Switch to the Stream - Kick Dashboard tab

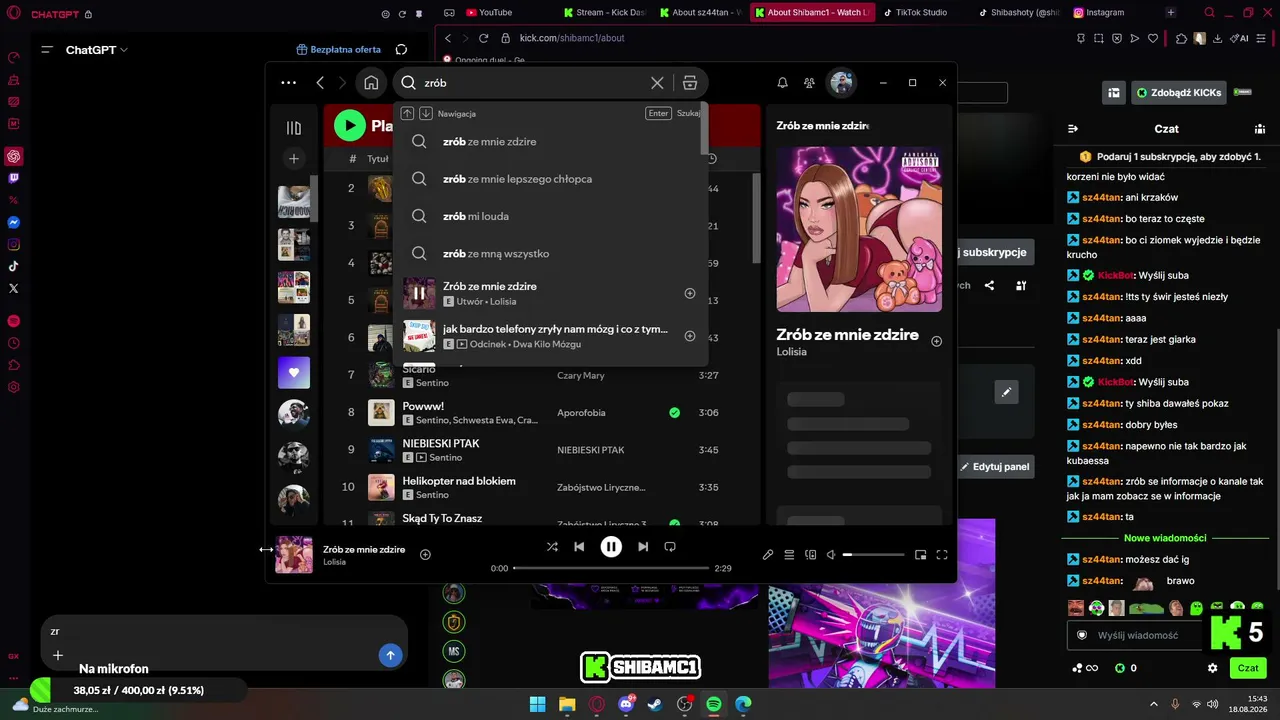[x=604, y=12]
